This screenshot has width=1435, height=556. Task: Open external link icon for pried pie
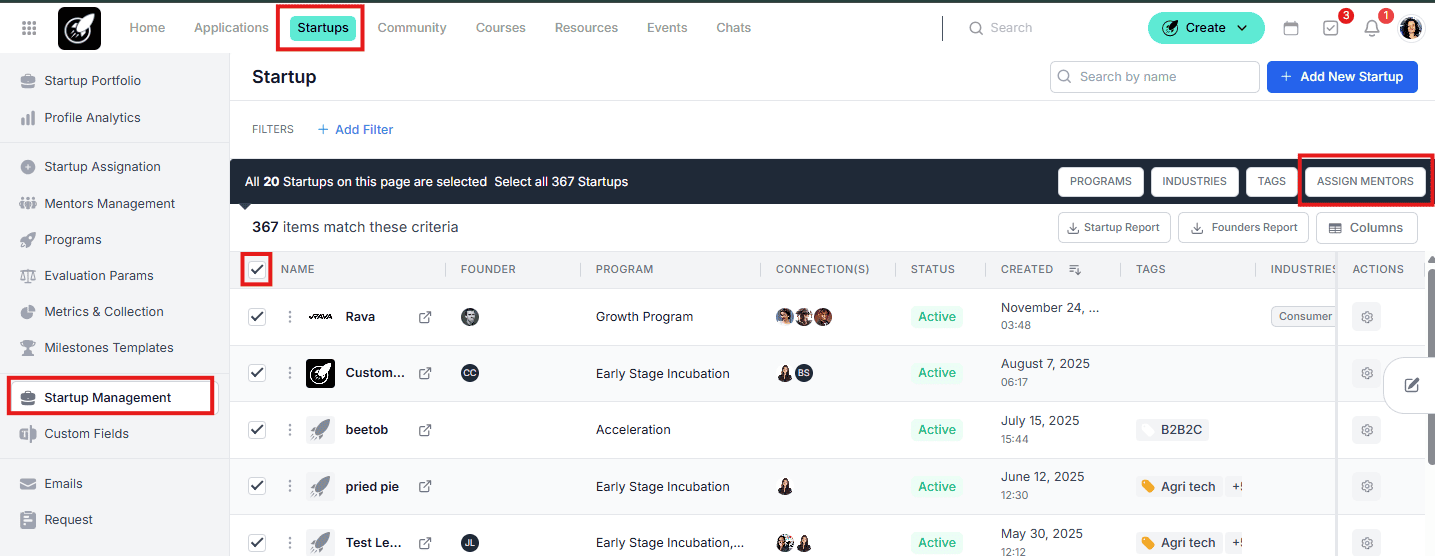click(425, 487)
